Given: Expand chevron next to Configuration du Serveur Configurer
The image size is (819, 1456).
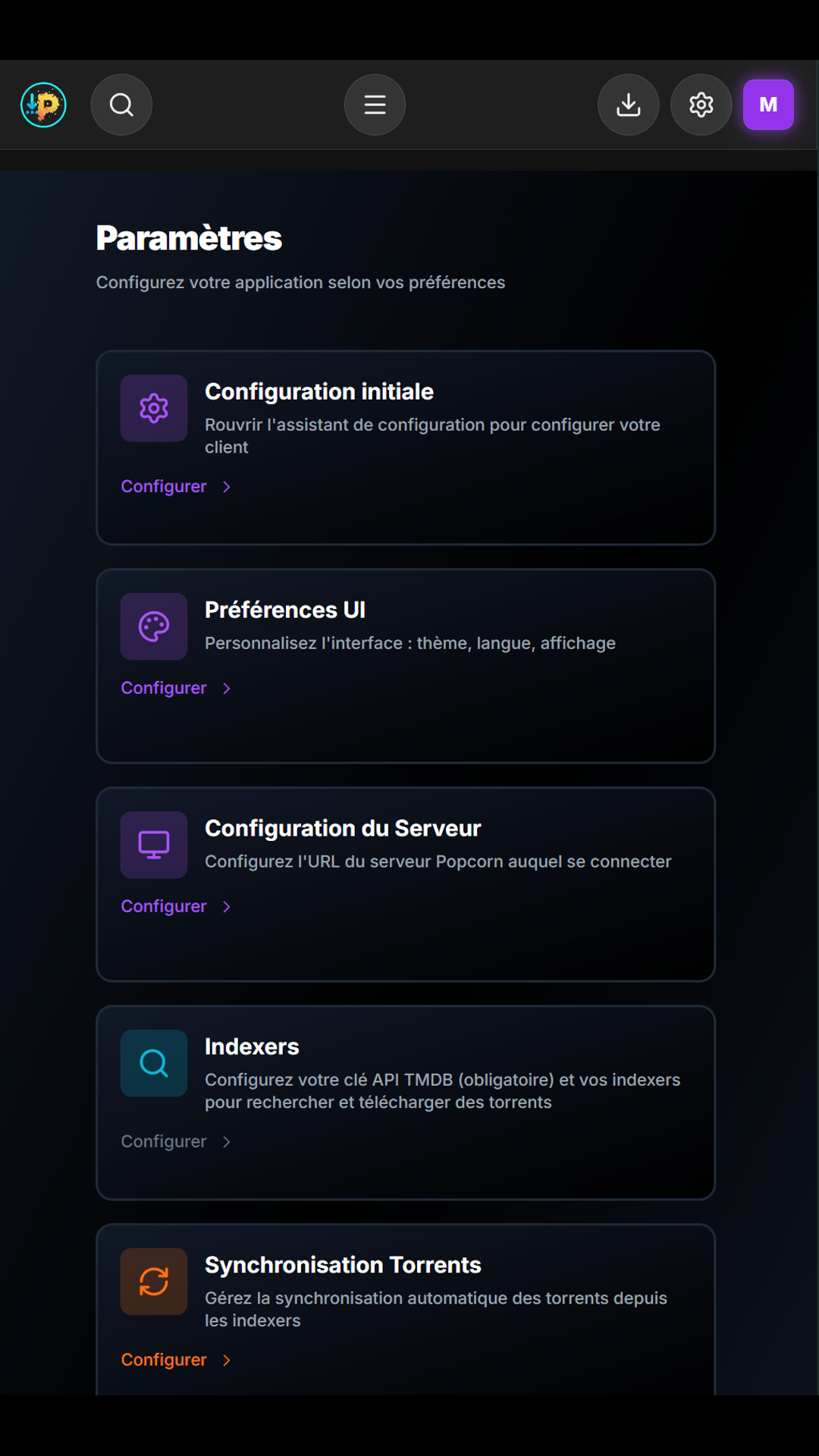Looking at the screenshot, I should [226, 907].
